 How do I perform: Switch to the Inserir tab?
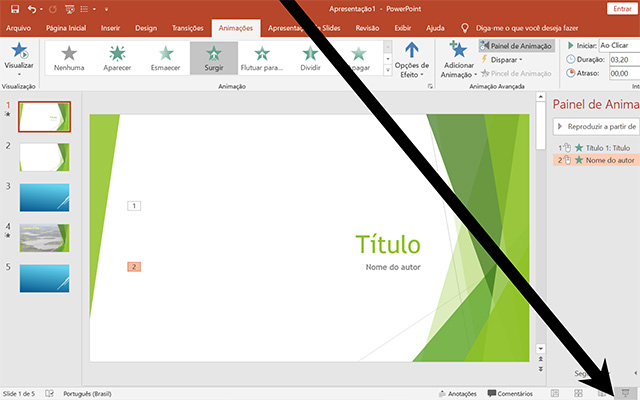tap(110, 28)
